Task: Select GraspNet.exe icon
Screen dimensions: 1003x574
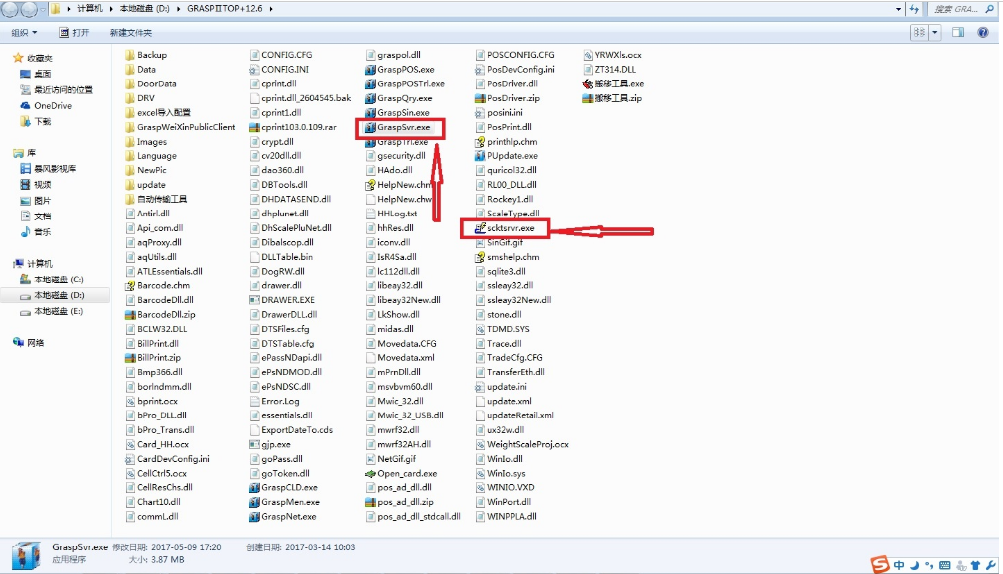Action: [254, 517]
